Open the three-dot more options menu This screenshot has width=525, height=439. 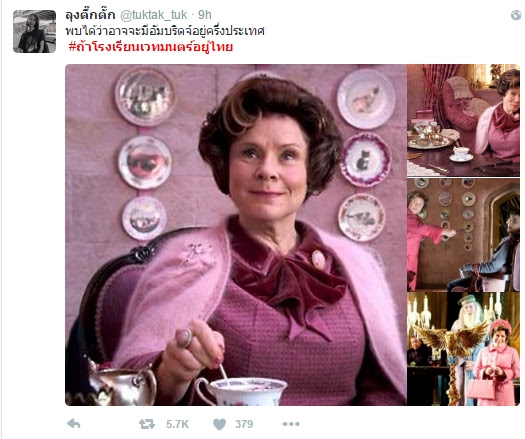(x=291, y=424)
